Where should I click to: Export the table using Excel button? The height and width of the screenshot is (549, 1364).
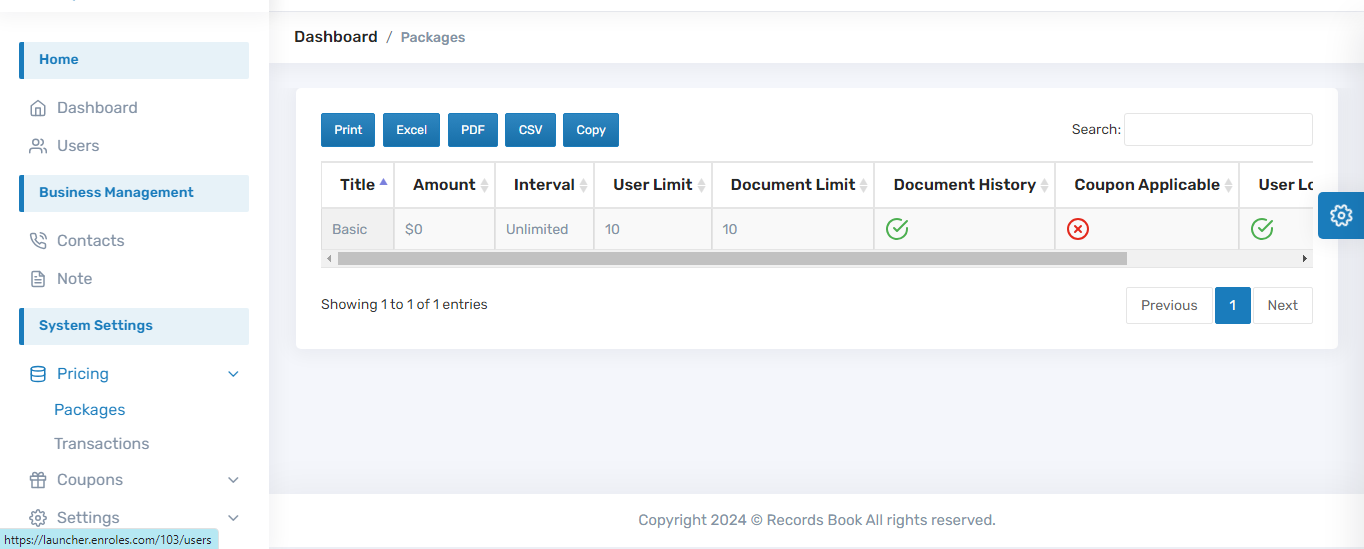(x=411, y=130)
